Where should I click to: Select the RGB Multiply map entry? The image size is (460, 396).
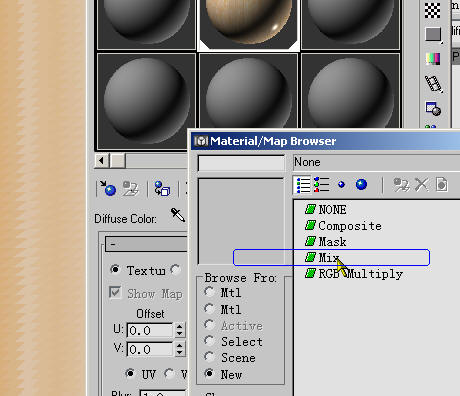tap(354, 274)
